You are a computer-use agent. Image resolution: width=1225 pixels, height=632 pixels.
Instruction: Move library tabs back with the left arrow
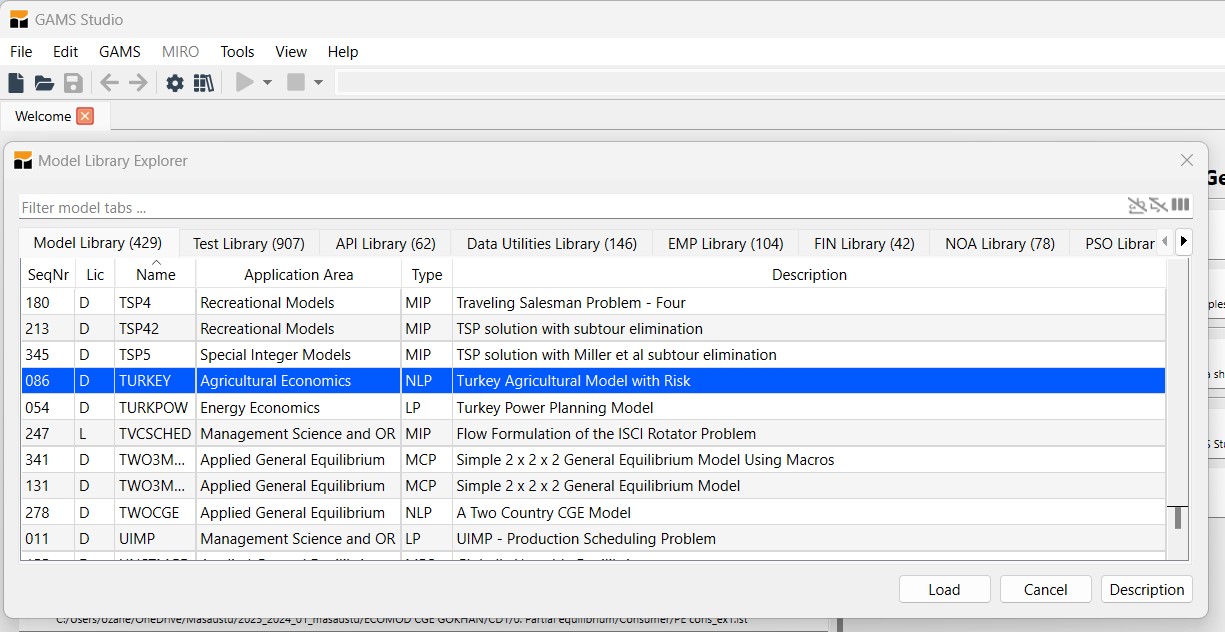tap(1165, 241)
